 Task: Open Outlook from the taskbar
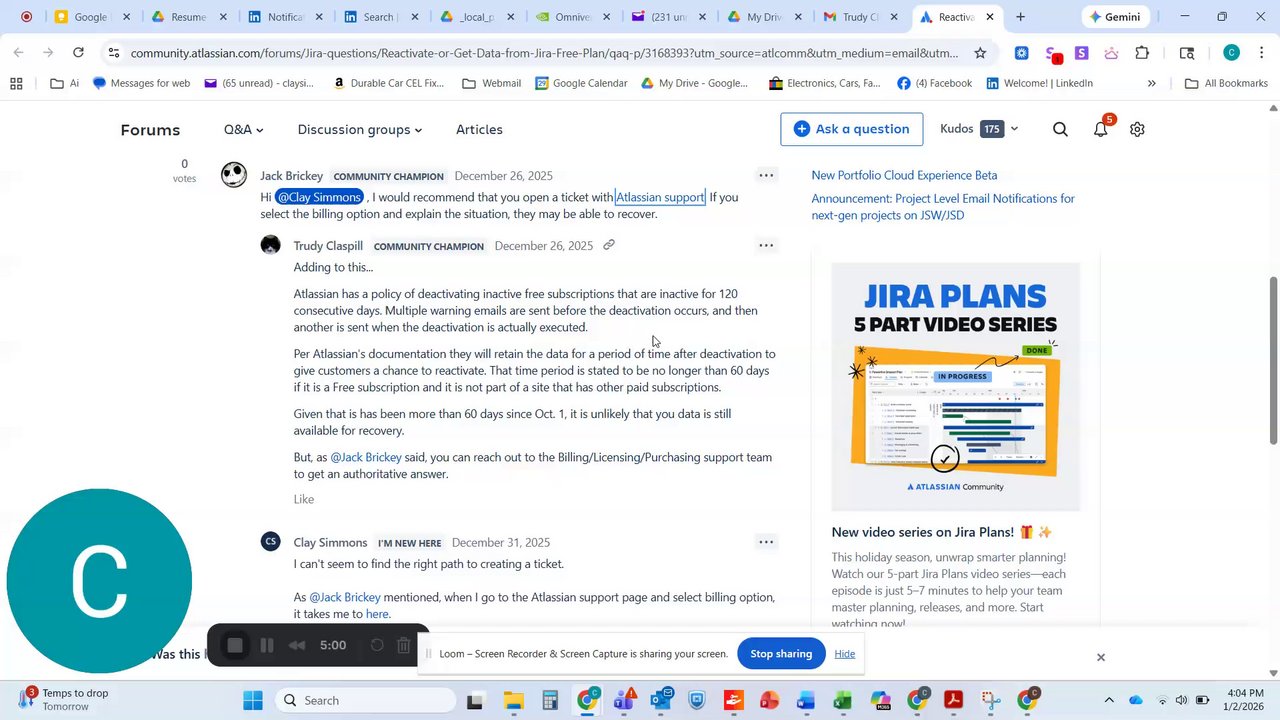click(660, 700)
